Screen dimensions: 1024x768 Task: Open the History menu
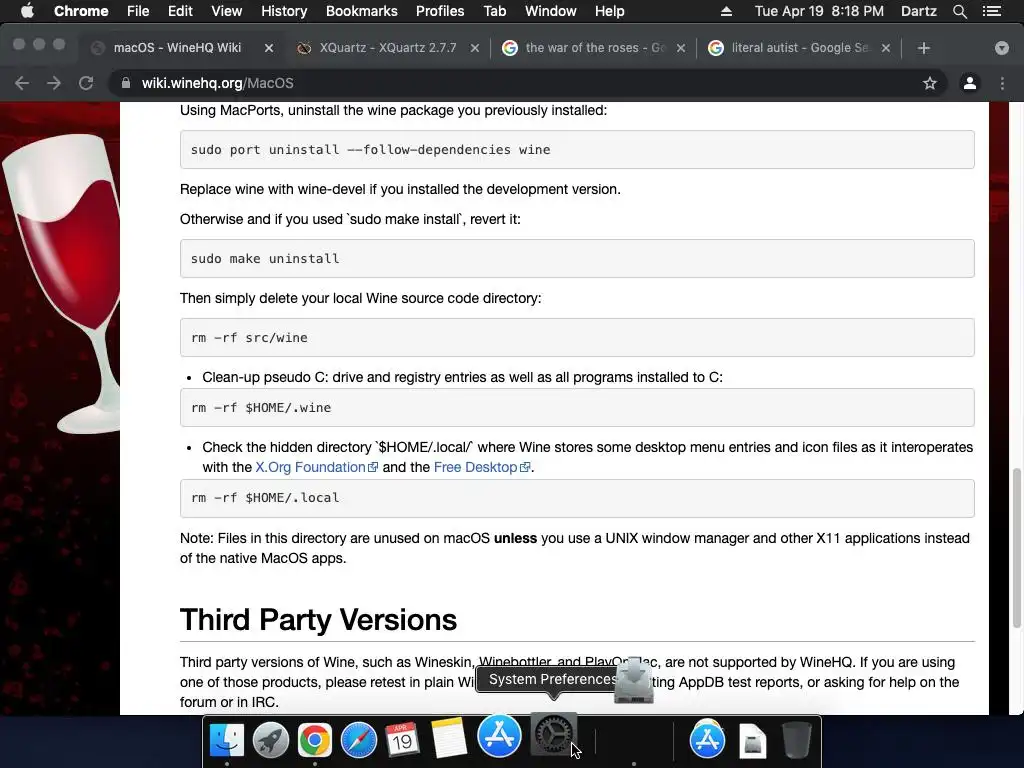pos(283,11)
